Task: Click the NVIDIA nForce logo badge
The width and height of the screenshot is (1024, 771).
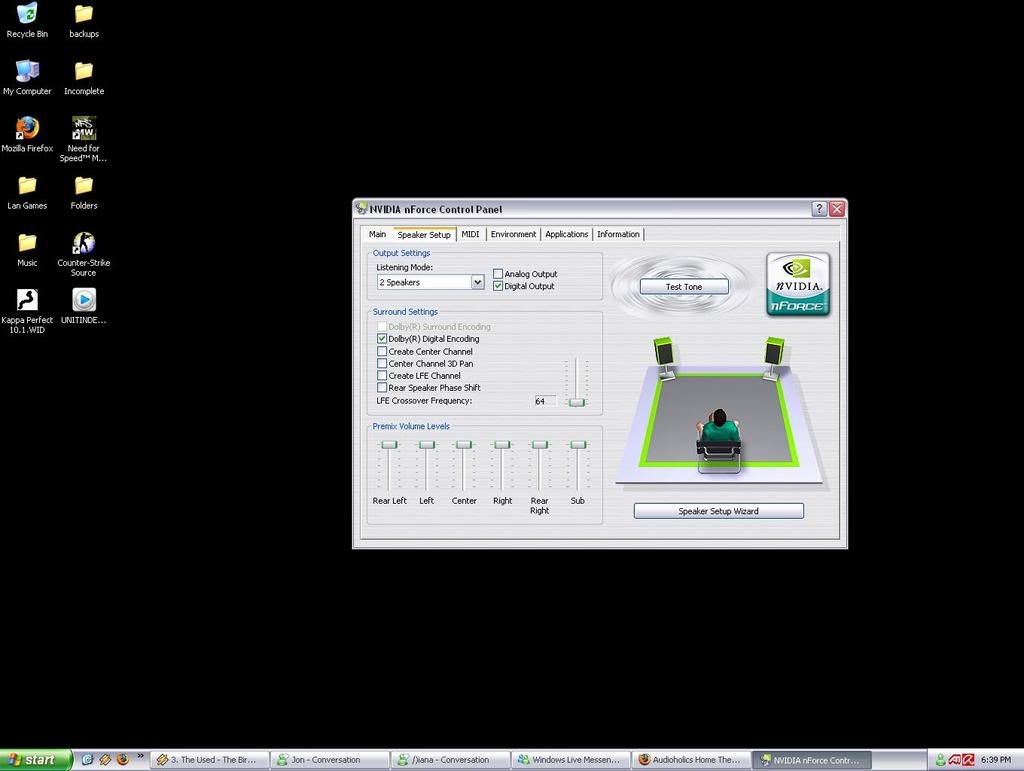Action: [x=797, y=285]
